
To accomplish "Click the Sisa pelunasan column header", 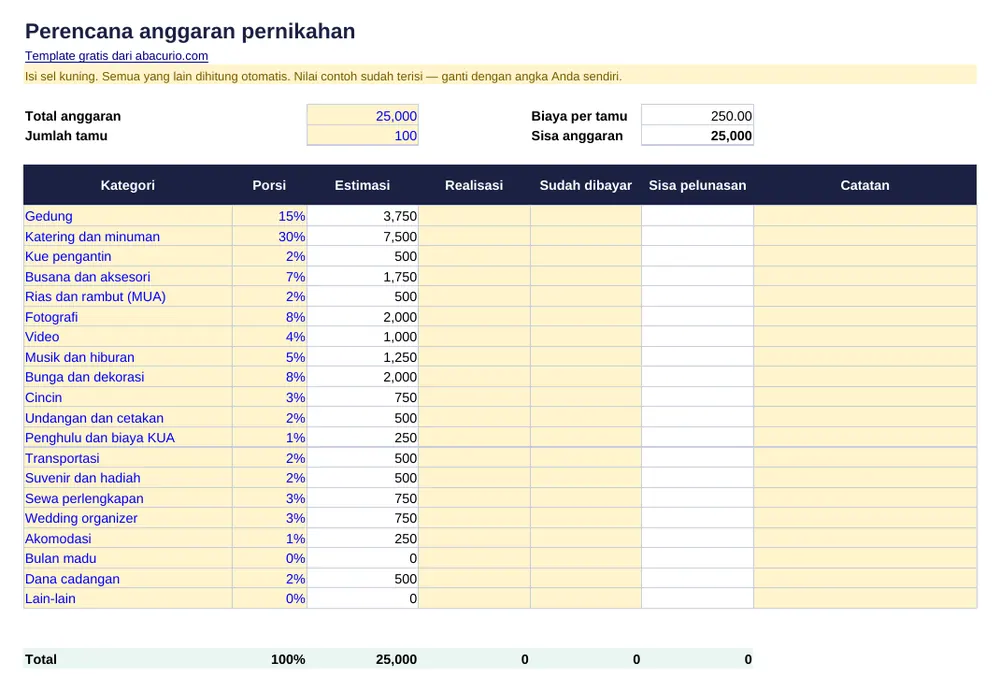I will point(697,185).
